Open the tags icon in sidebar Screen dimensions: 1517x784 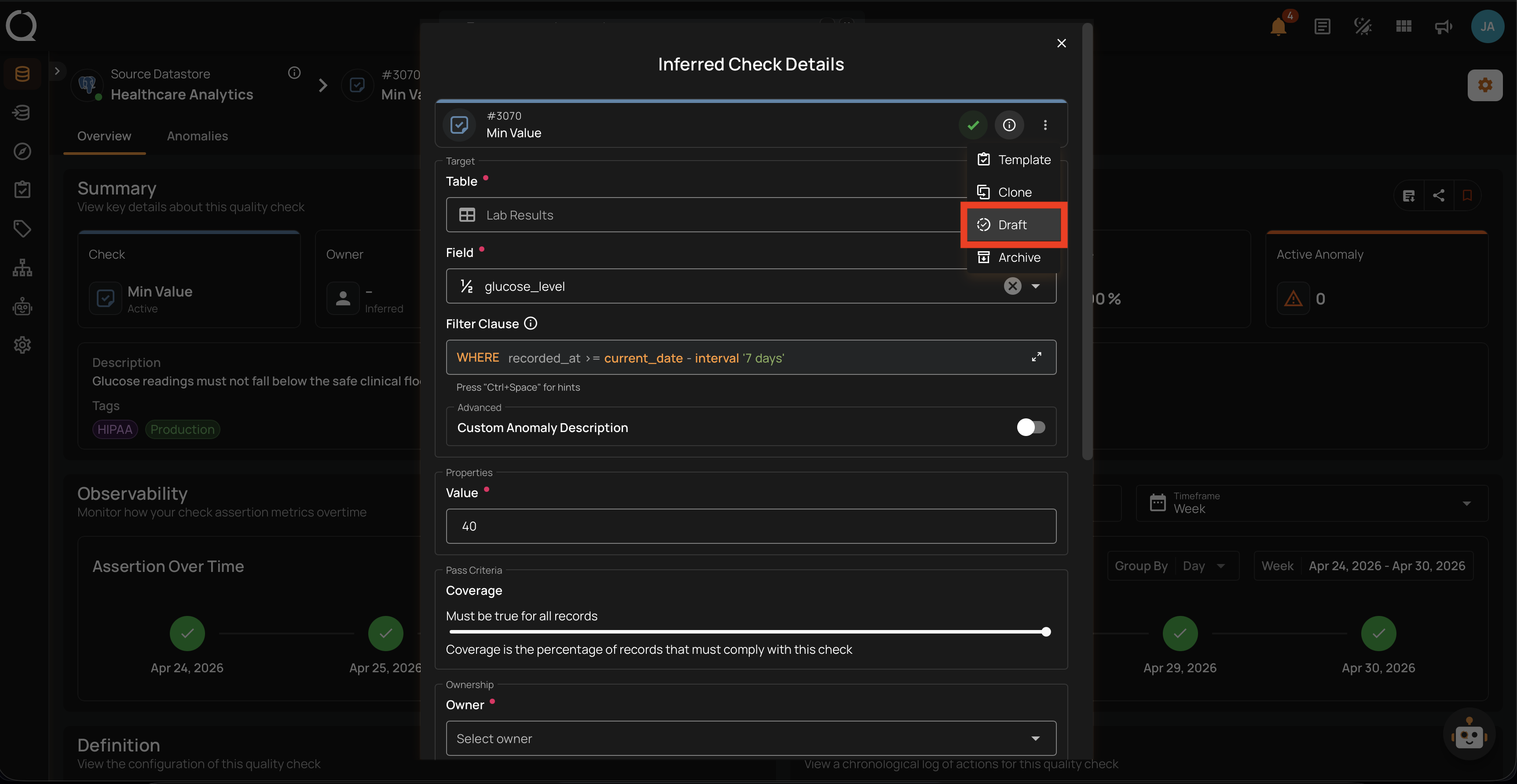22,228
